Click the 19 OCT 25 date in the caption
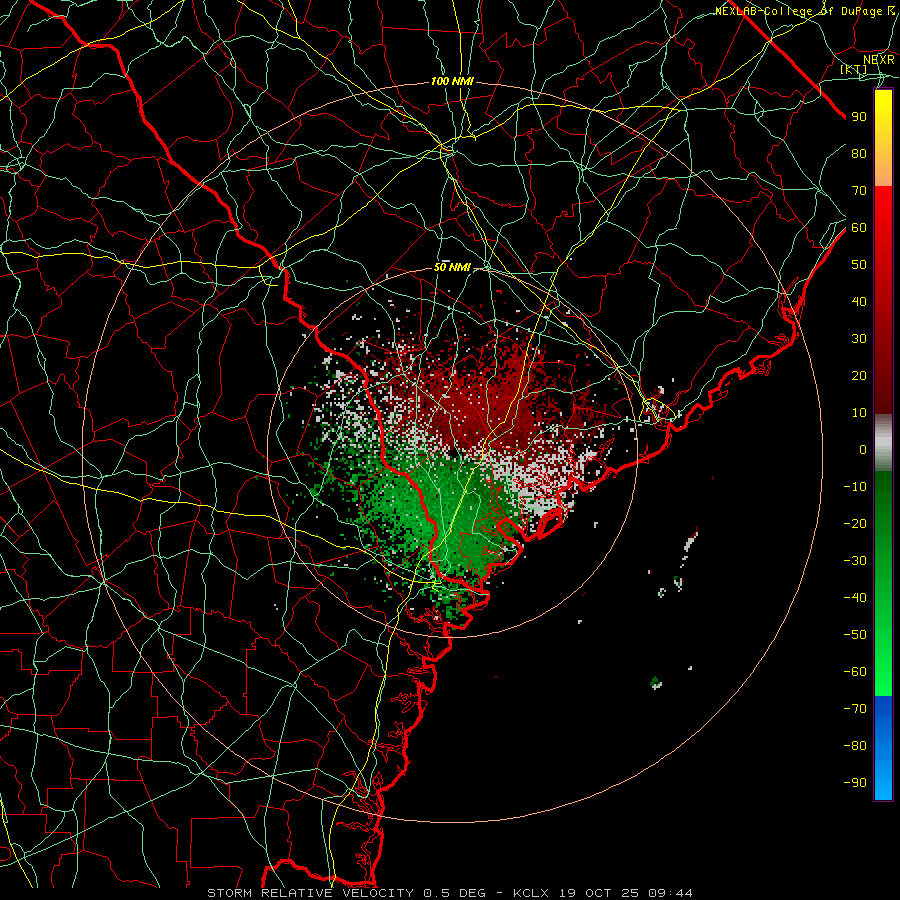Viewport: 900px width, 900px height. [599, 893]
